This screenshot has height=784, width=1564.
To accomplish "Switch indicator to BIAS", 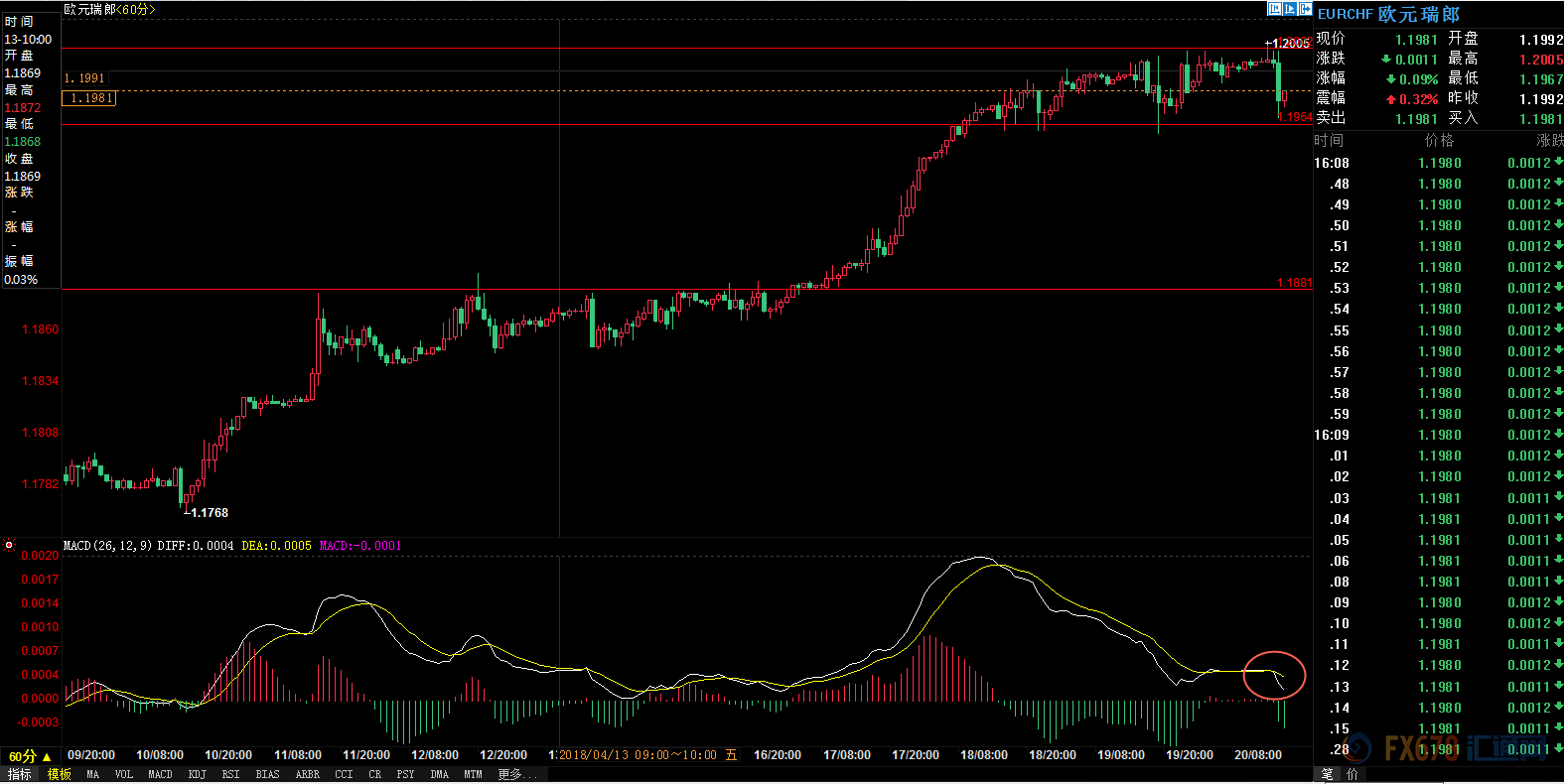I will [268, 774].
